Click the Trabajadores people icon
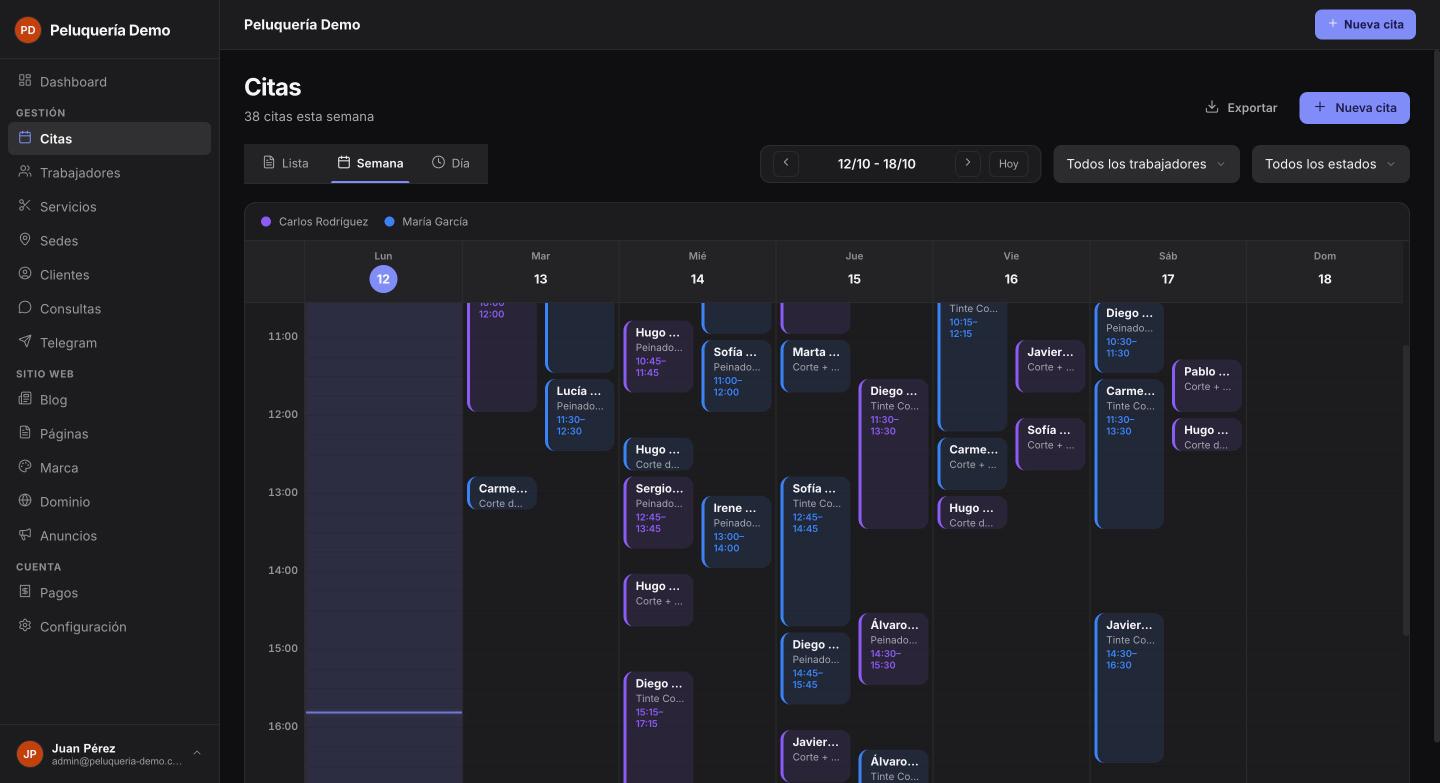Image resolution: width=1440 pixels, height=783 pixels. pos(25,172)
